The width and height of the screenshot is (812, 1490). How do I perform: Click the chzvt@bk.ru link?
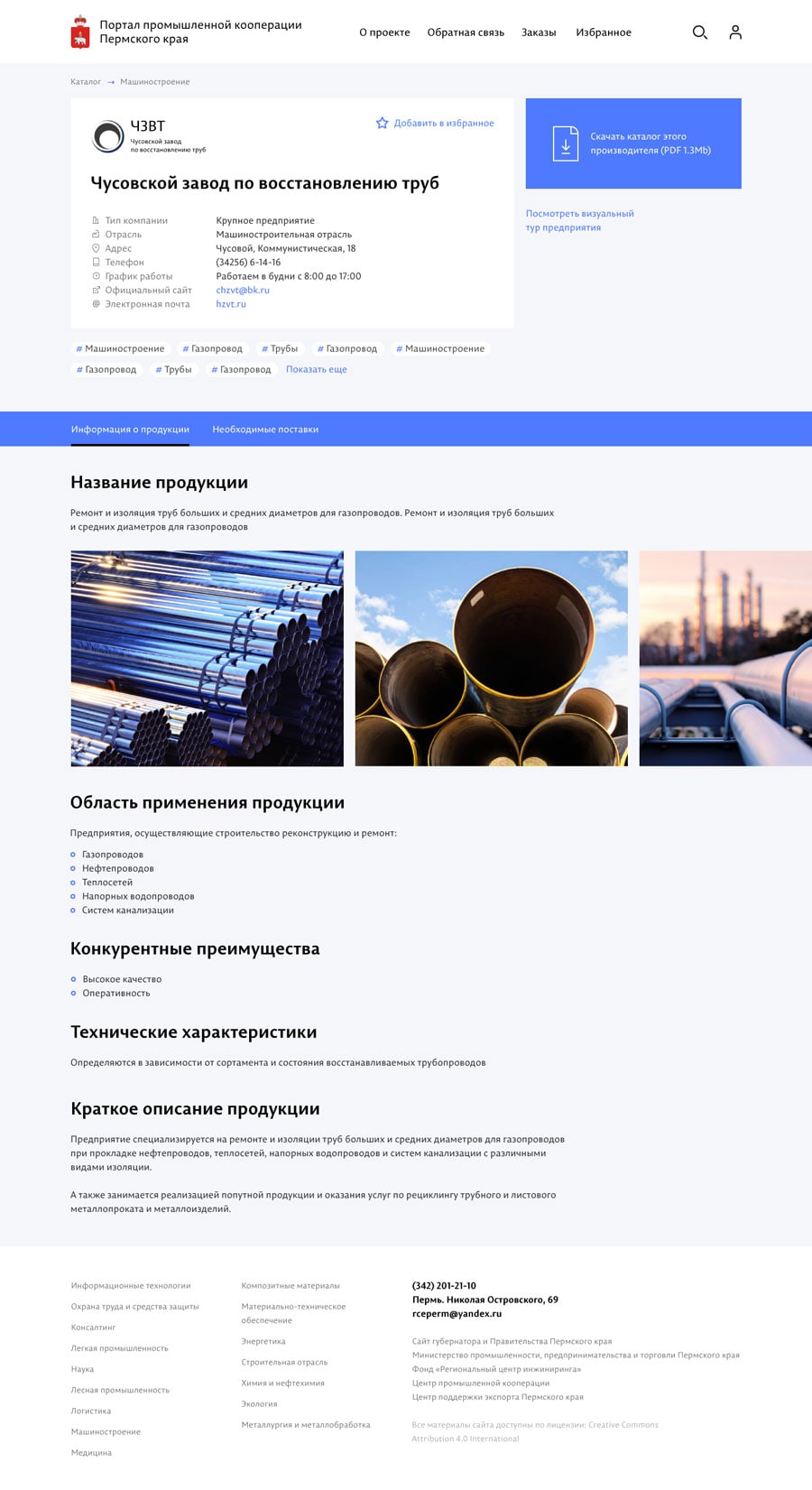point(243,291)
